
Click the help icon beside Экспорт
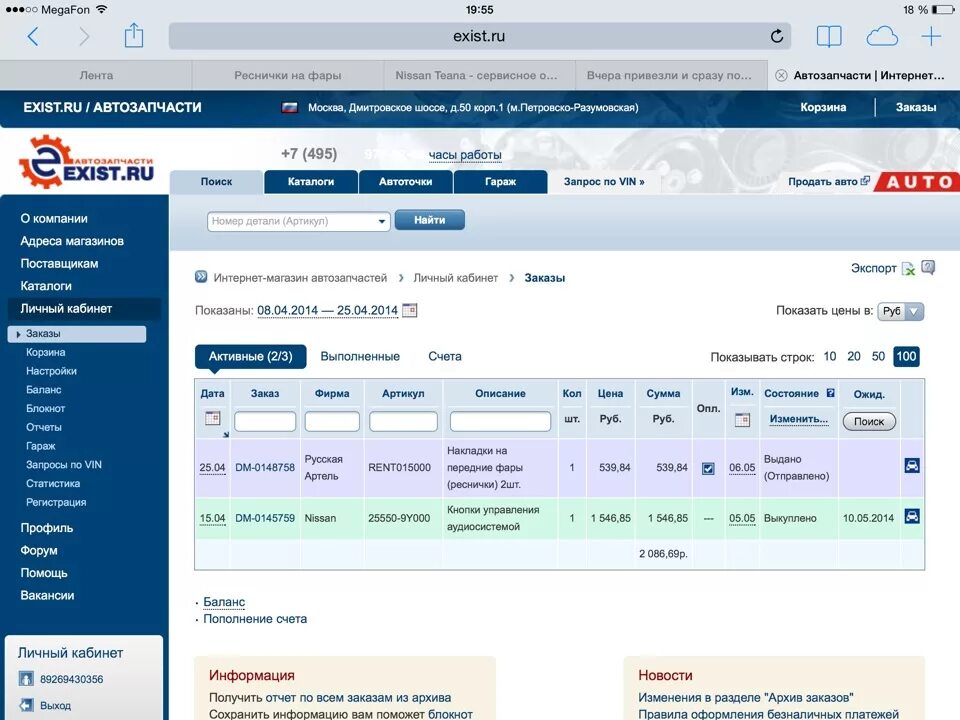pos(928,267)
